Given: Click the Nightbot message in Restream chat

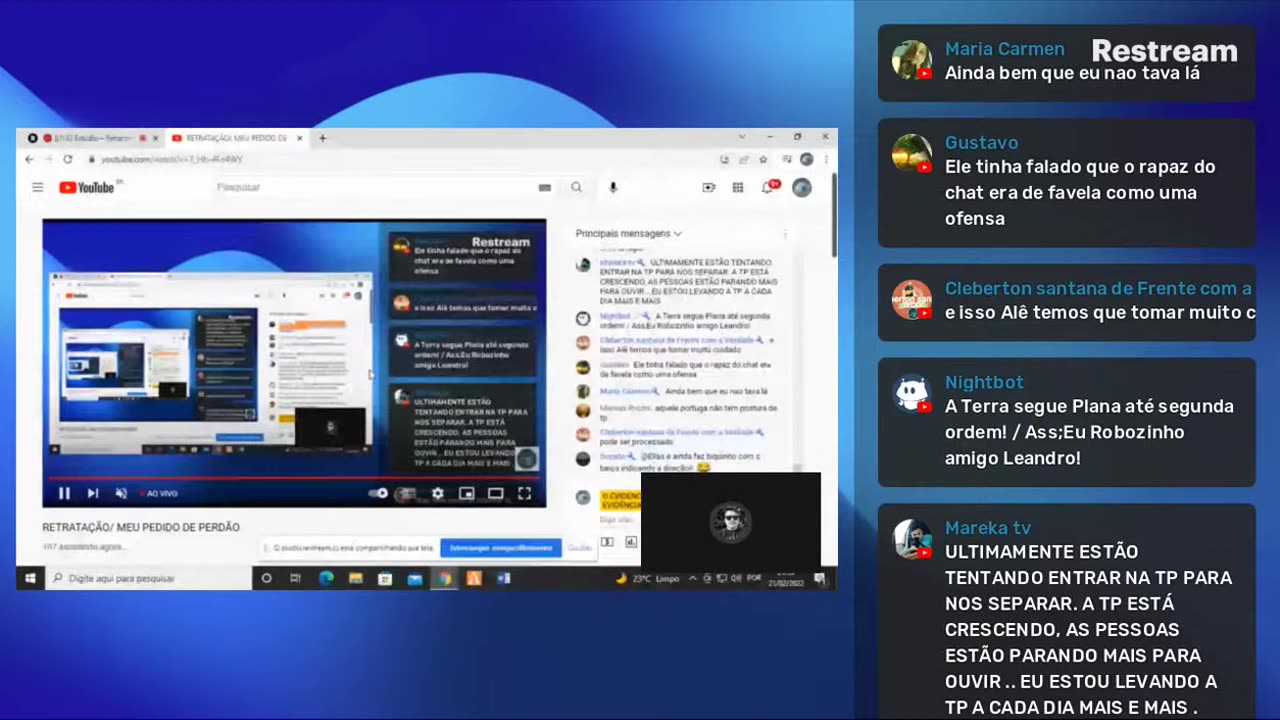Looking at the screenshot, I should click(x=1066, y=422).
